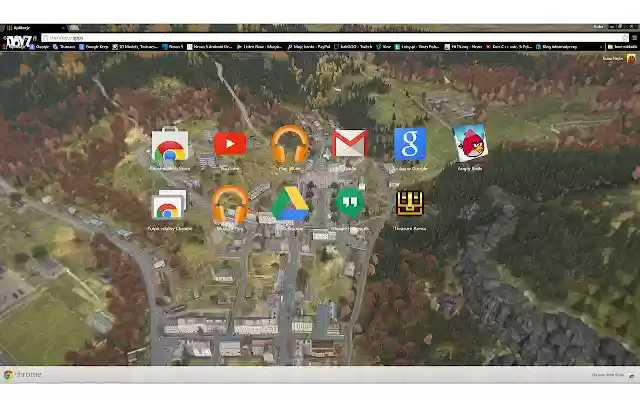640x400 pixels.
Task: Open the PayPal bookmark
Action: point(309,47)
